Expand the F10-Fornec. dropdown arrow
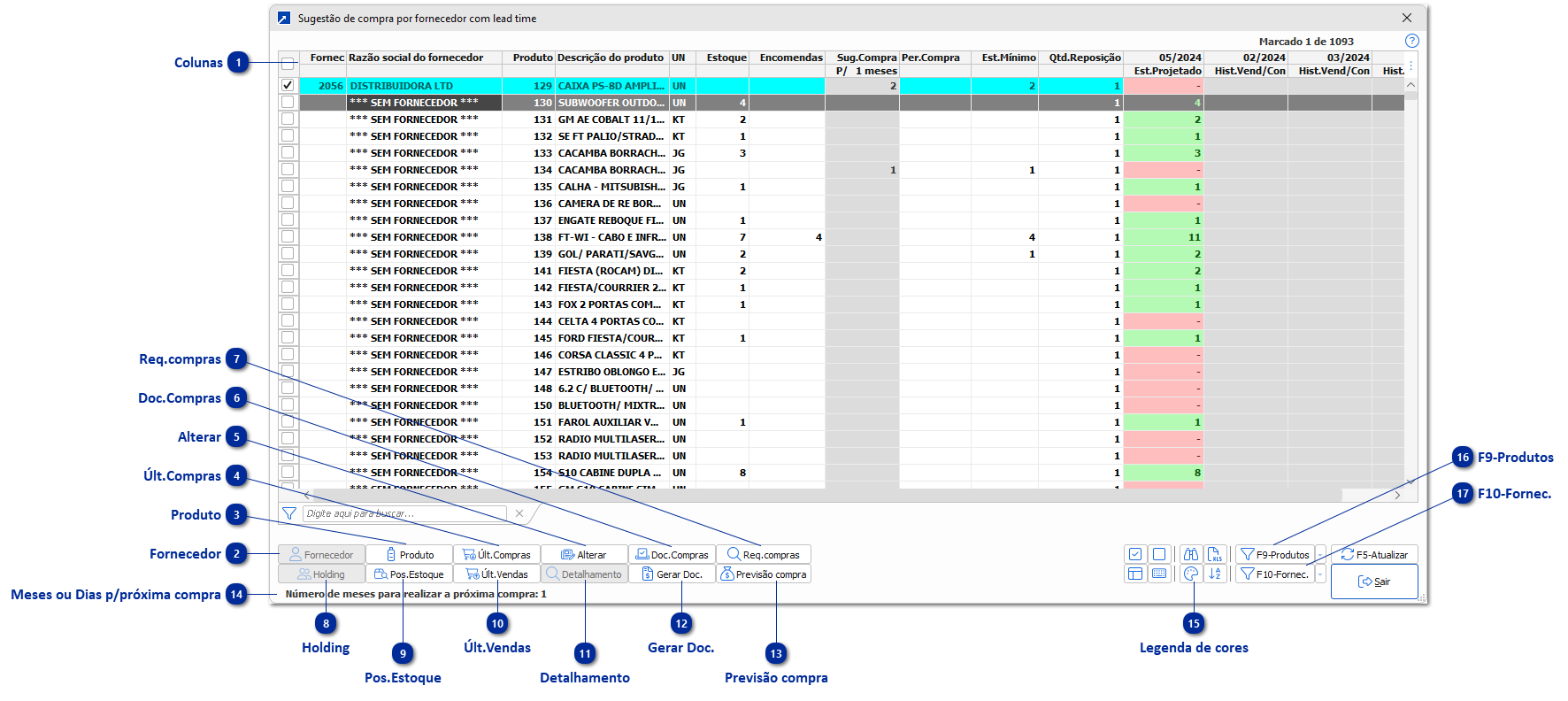This screenshot has height=701, width=1568. [x=1320, y=574]
